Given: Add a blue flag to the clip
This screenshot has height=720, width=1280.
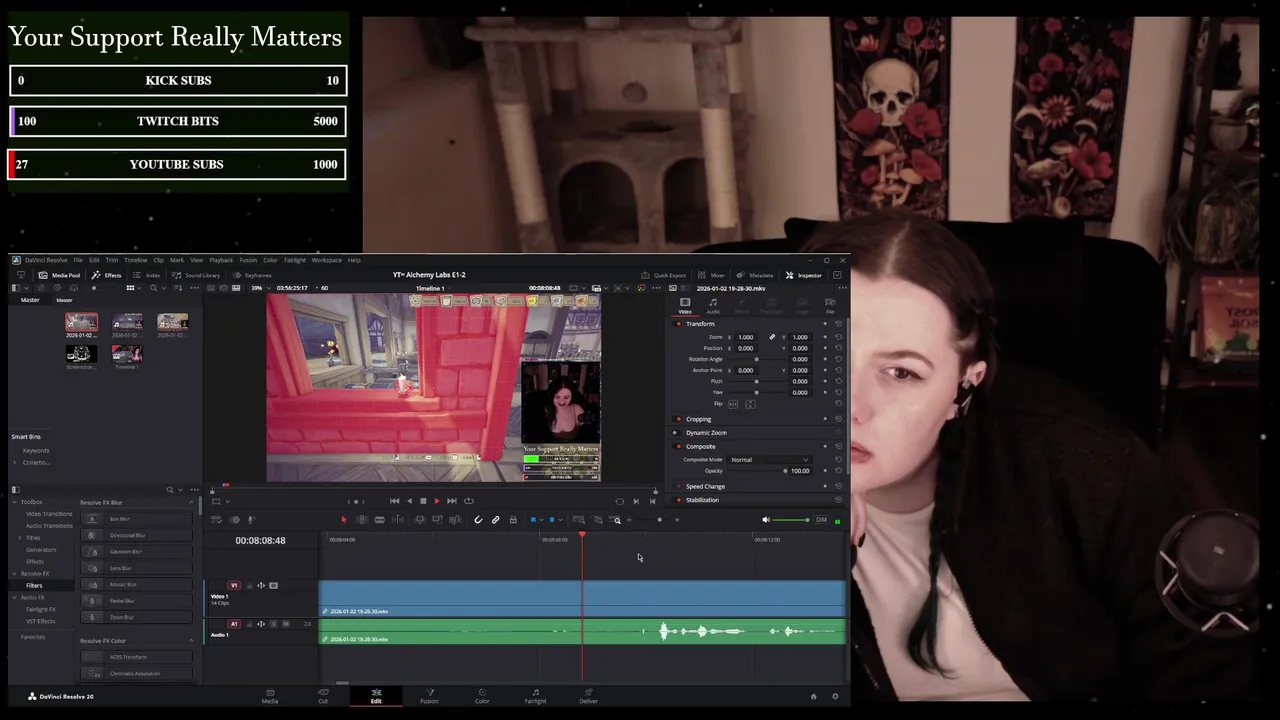Looking at the screenshot, I should click(x=533, y=520).
